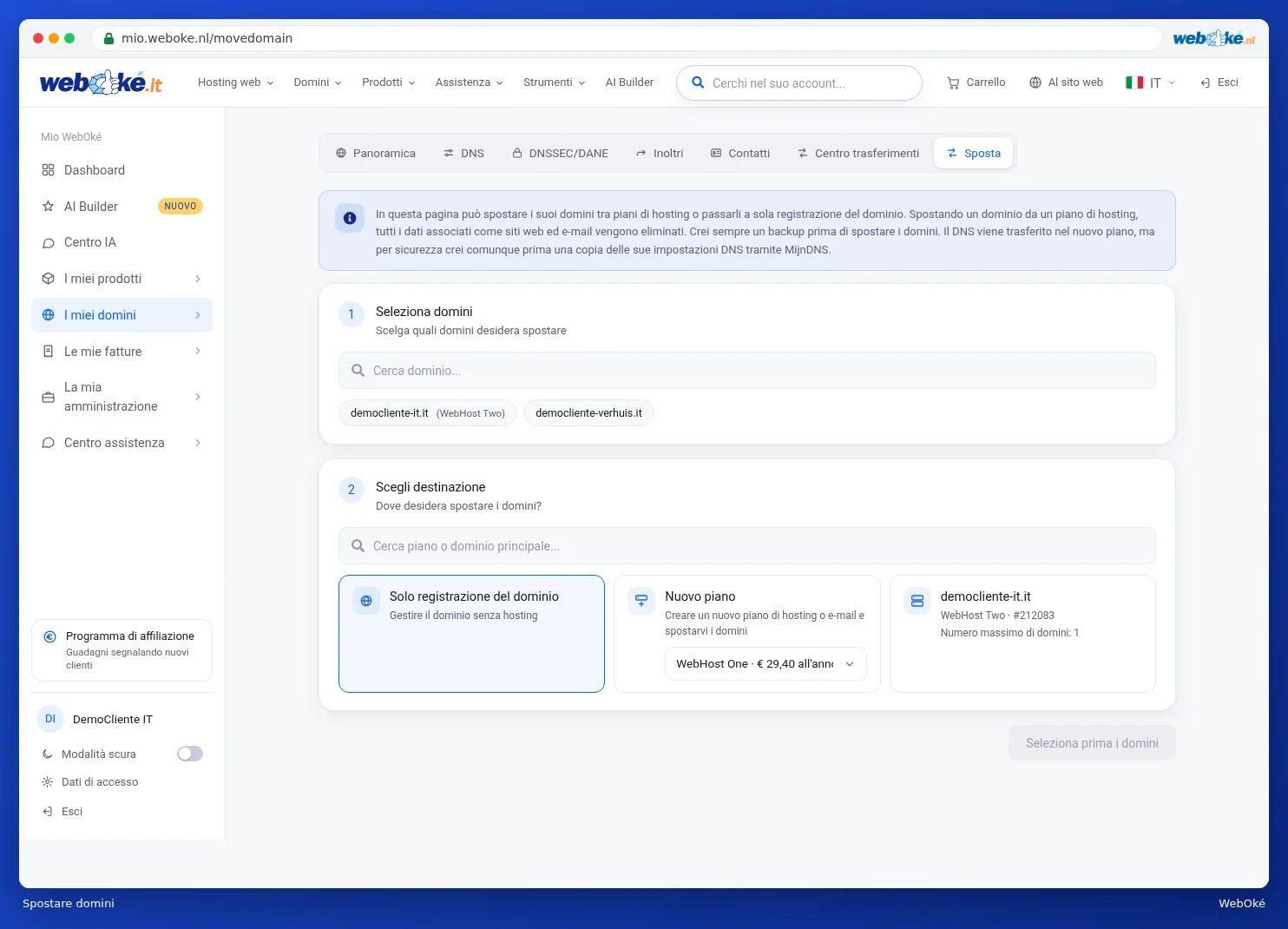This screenshot has width=1288, height=929.
Task: Switch to the DNS tab
Action: tap(463, 153)
